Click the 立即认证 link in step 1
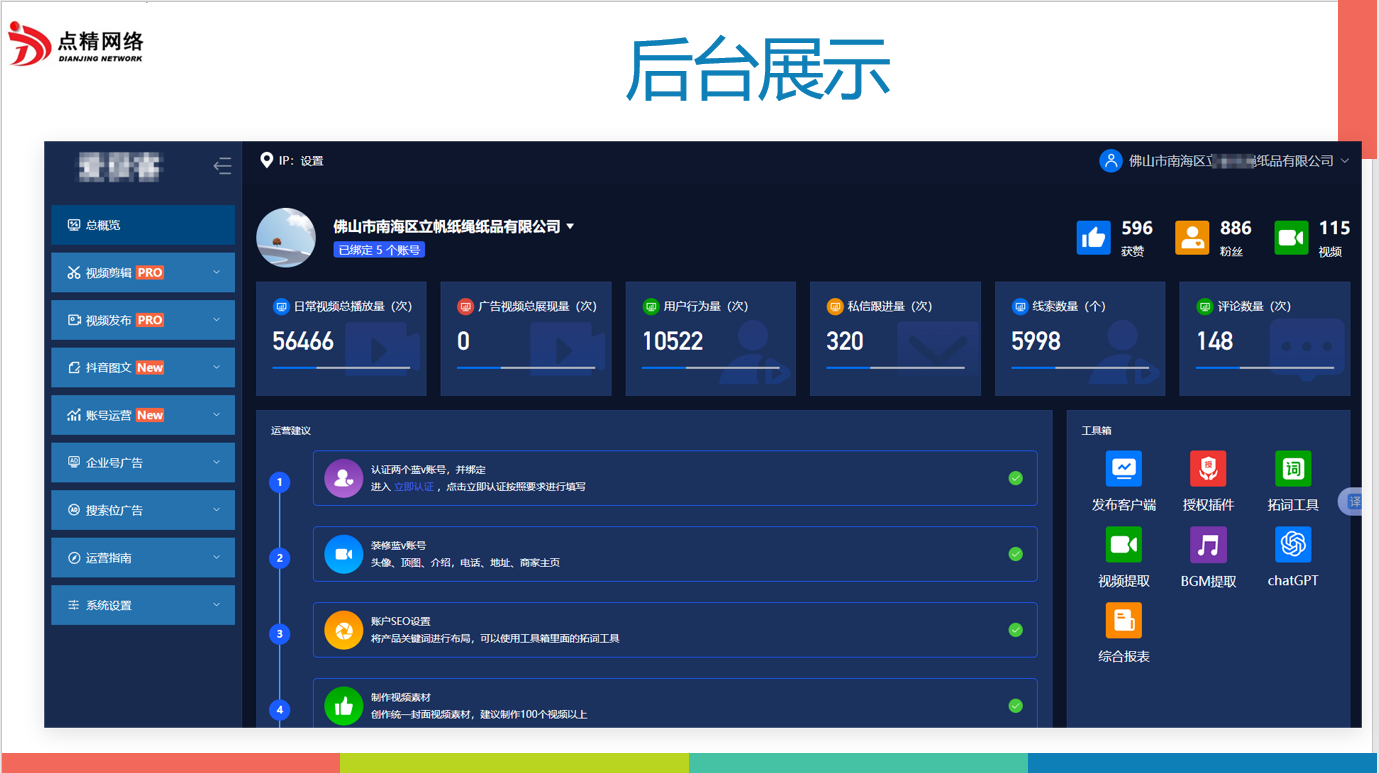1379x773 pixels. 413,487
